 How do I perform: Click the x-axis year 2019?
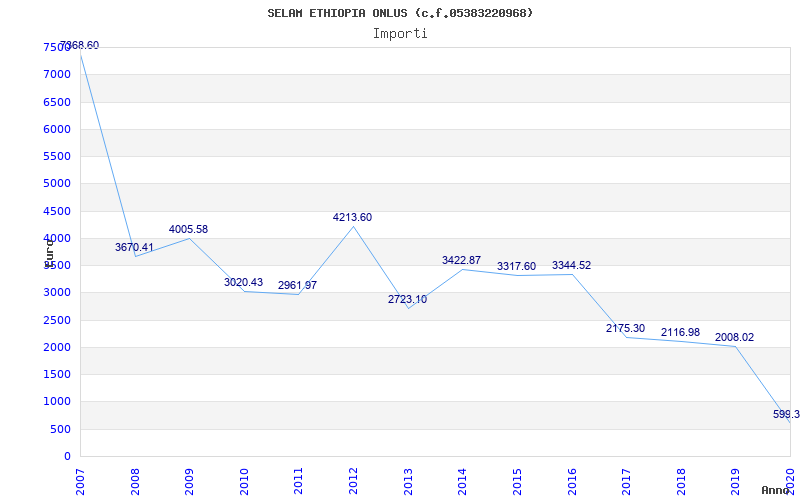point(735,482)
